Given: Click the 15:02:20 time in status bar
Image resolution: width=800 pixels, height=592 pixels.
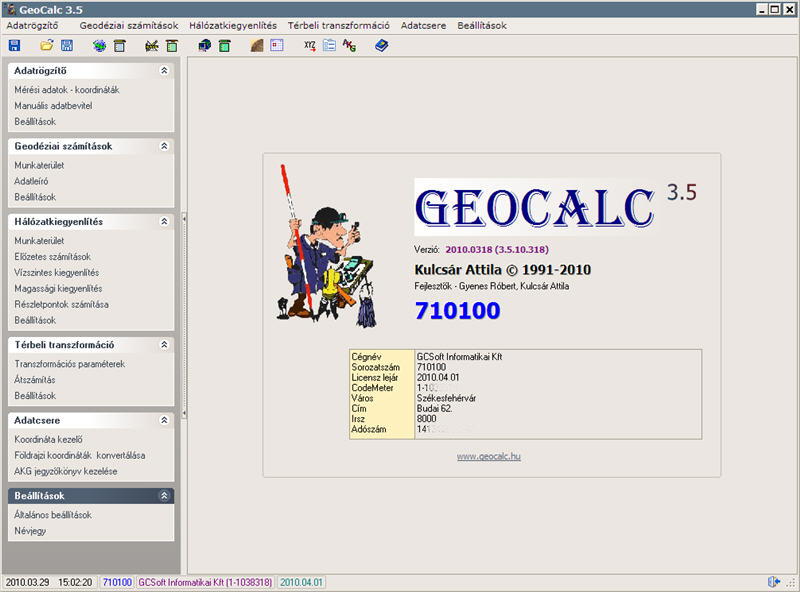Looking at the screenshot, I should pos(75,582).
